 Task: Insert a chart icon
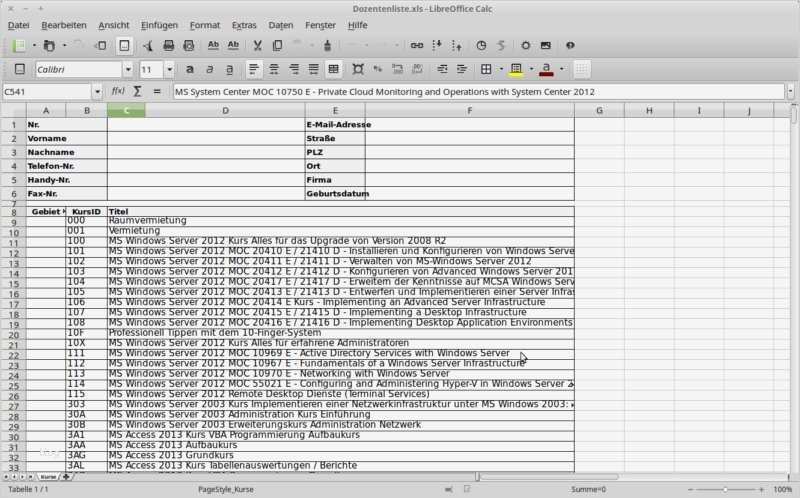point(481,46)
